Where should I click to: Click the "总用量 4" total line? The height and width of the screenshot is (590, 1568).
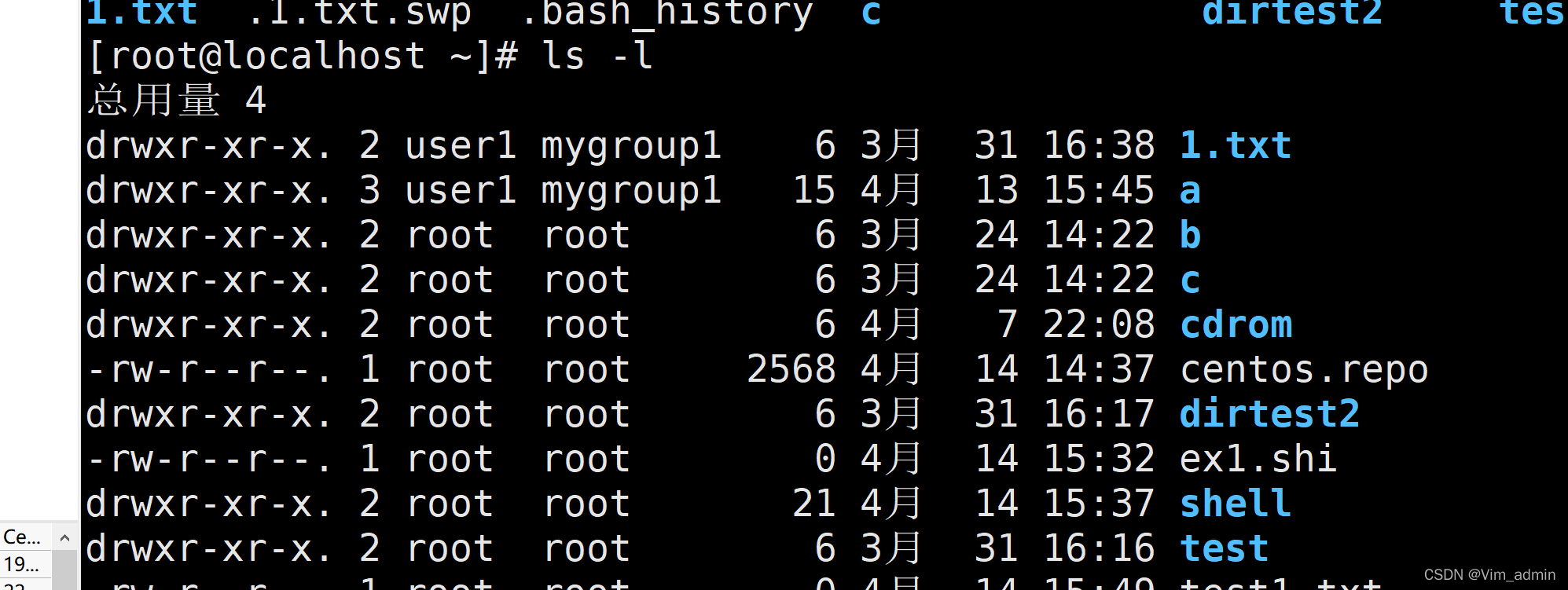[178, 101]
